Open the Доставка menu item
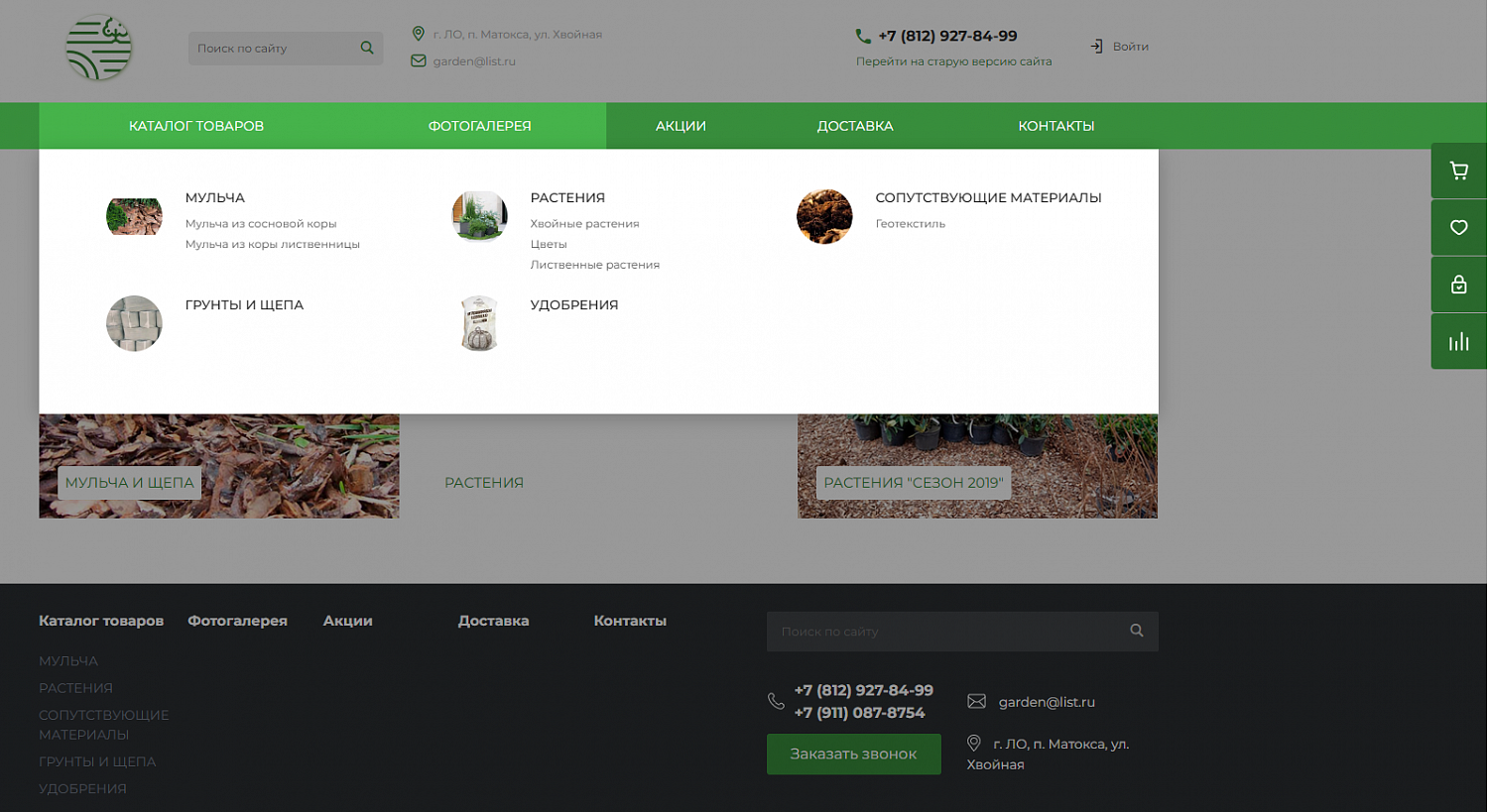This screenshot has width=1488, height=812. pos(855,126)
